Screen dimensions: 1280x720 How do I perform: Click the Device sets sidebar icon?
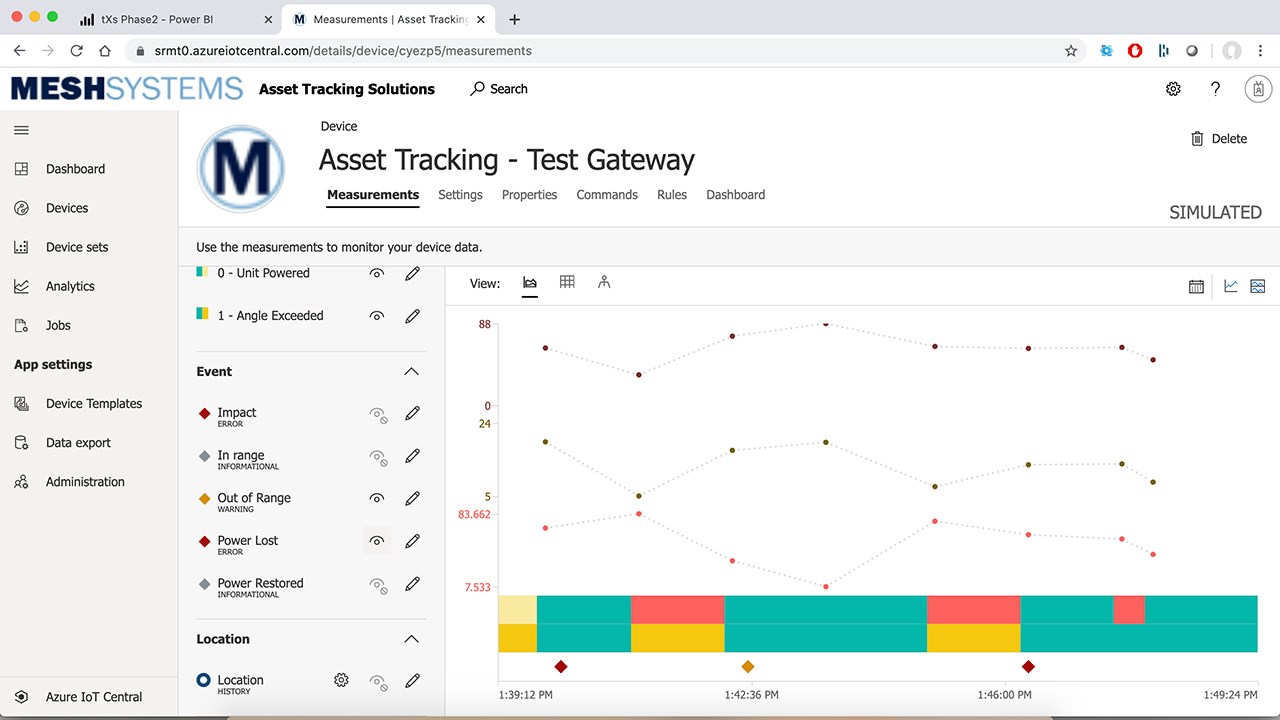[x=21, y=247]
